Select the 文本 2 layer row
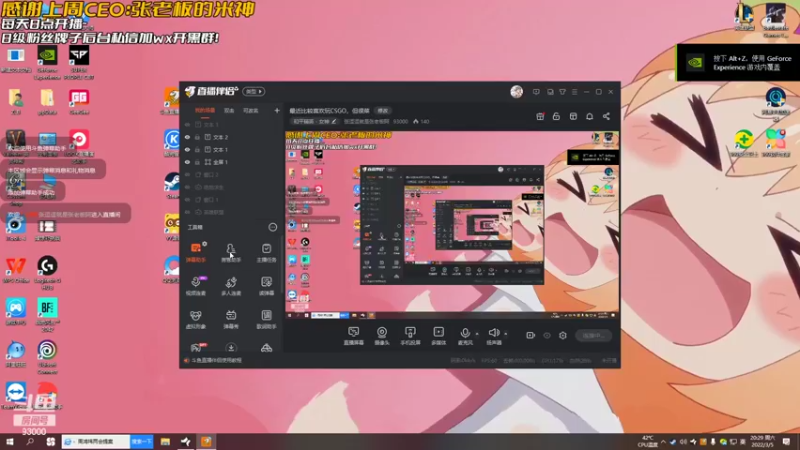The image size is (800, 450). pyautogui.click(x=232, y=137)
